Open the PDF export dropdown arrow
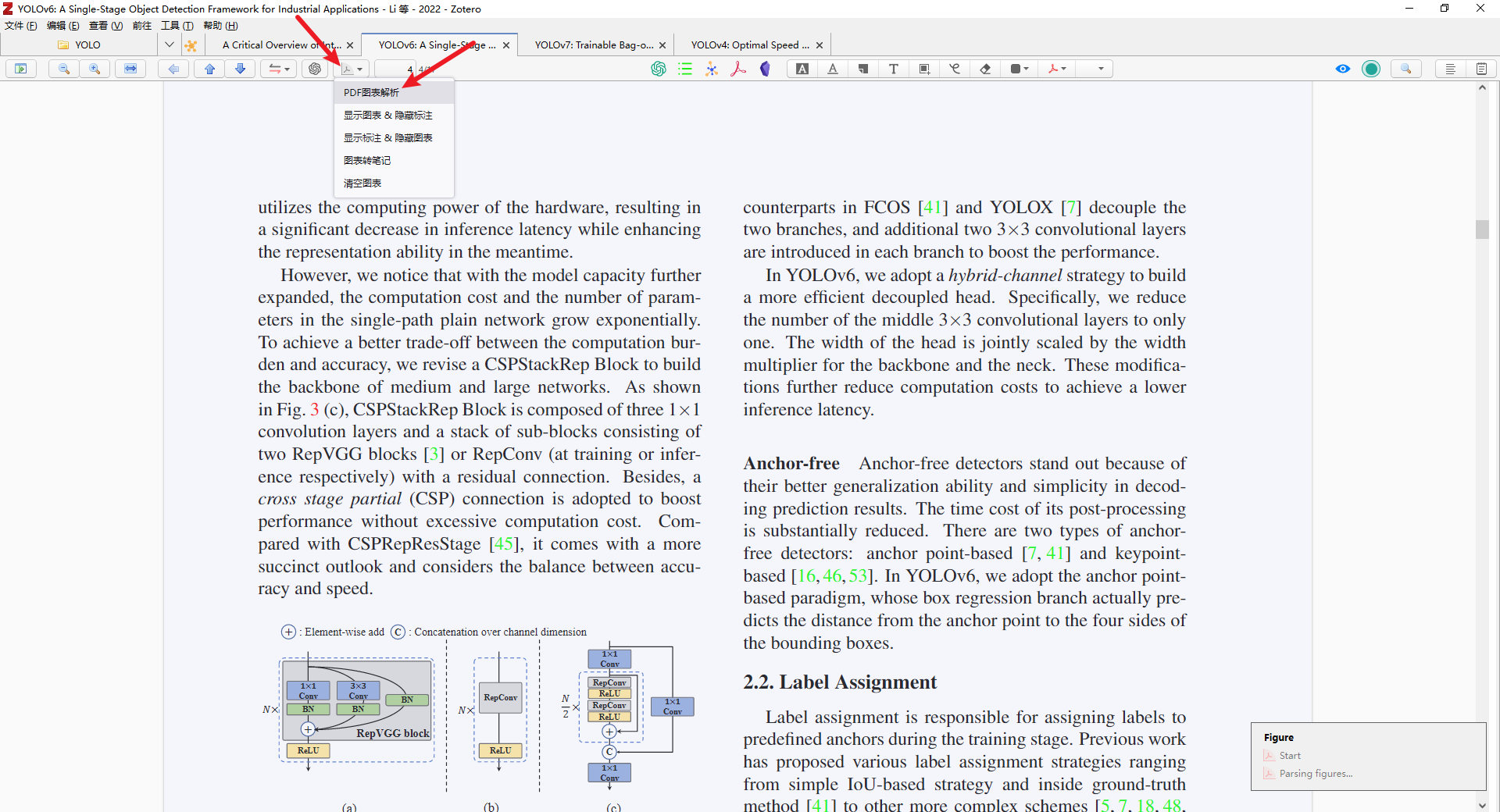The height and width of the screenshot is (812, 1500). click(361, 69)
